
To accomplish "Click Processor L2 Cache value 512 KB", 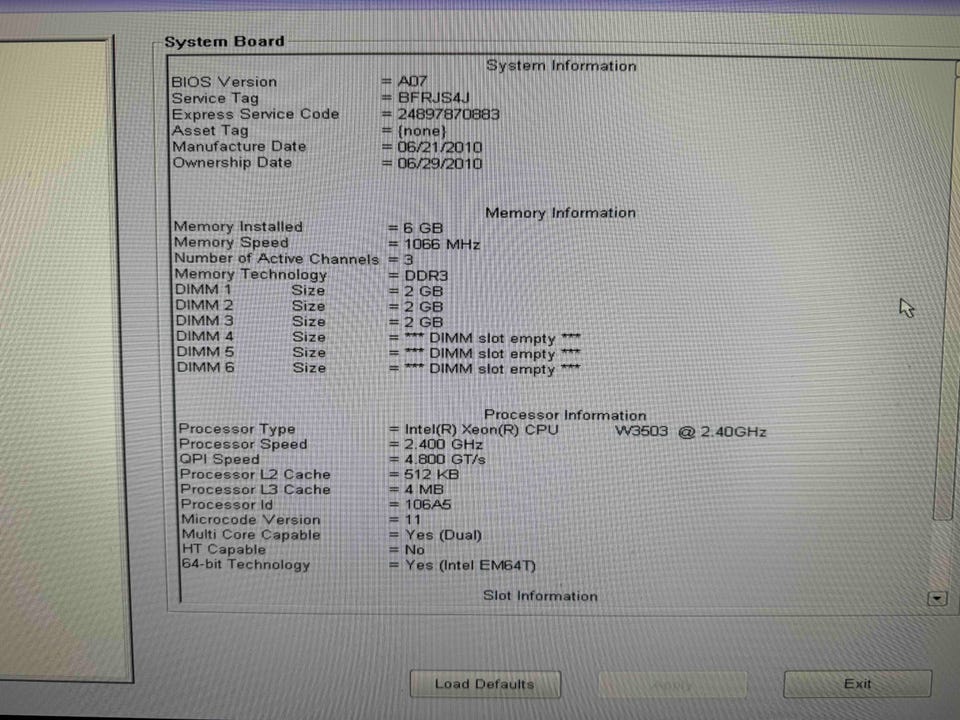I will 432,474.
